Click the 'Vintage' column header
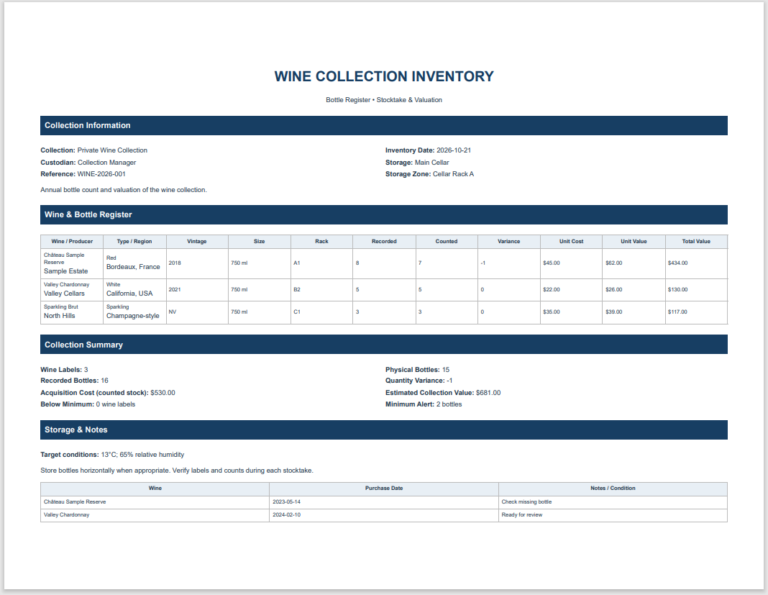768x595 pixels. (197, 241)
